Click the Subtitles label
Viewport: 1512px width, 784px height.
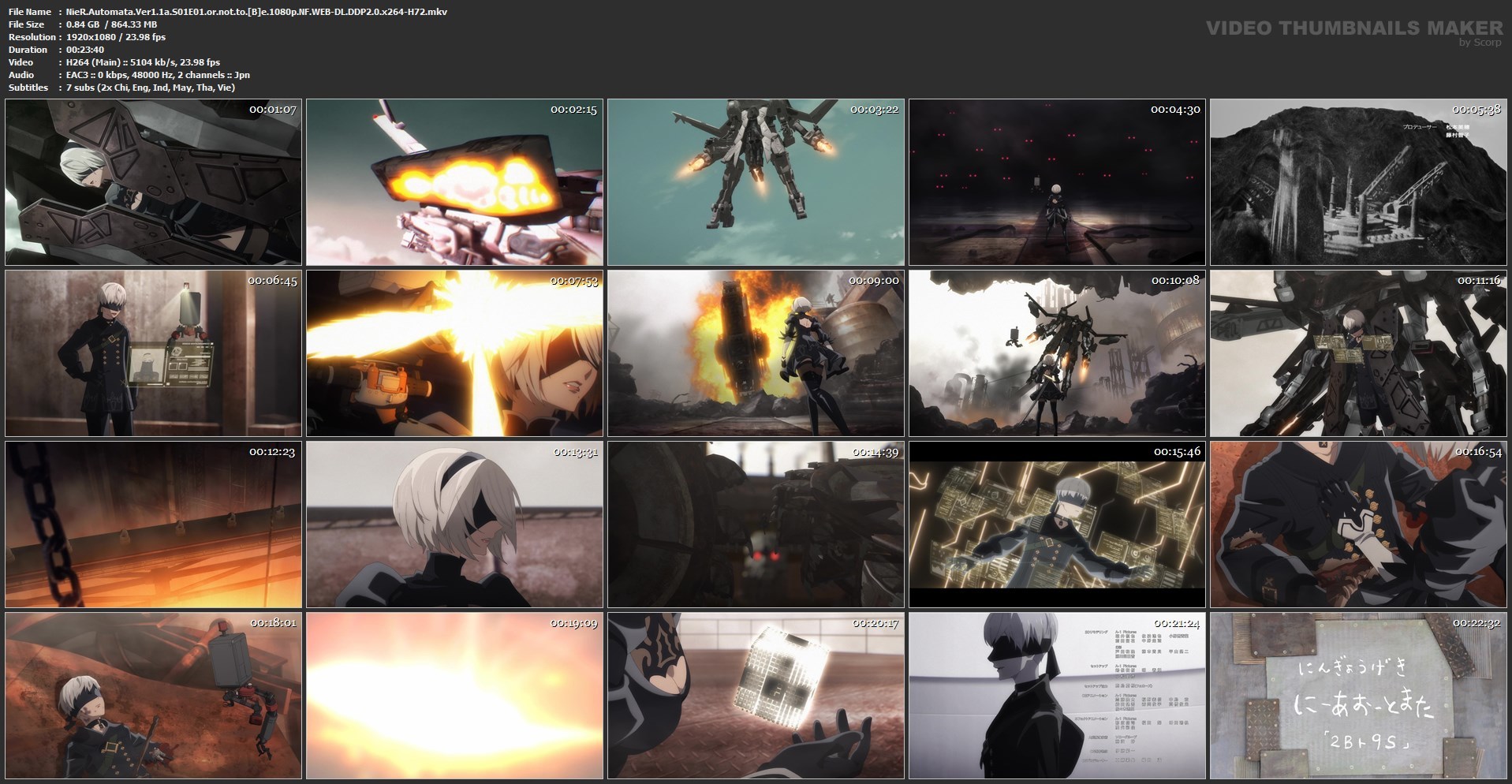[28, 88]
